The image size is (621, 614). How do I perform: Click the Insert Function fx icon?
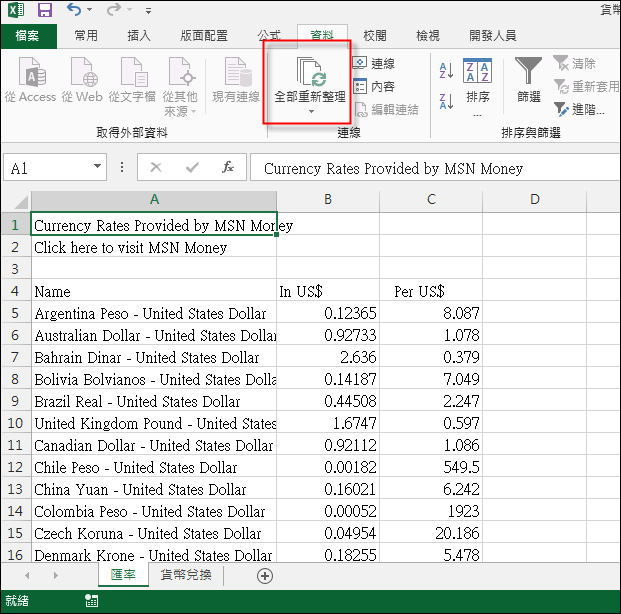point(228,168)
